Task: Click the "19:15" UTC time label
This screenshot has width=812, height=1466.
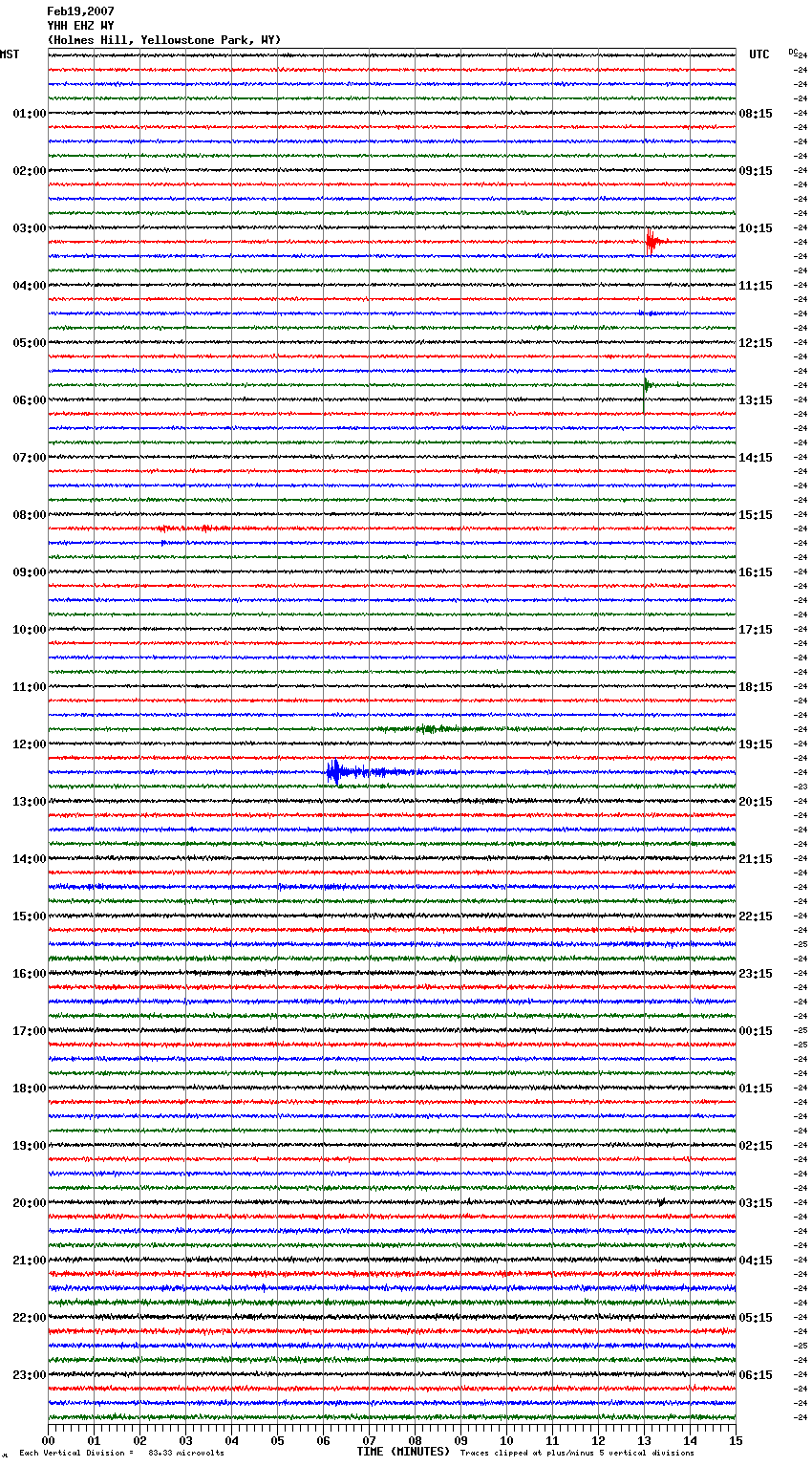Action: click(756, 744)
